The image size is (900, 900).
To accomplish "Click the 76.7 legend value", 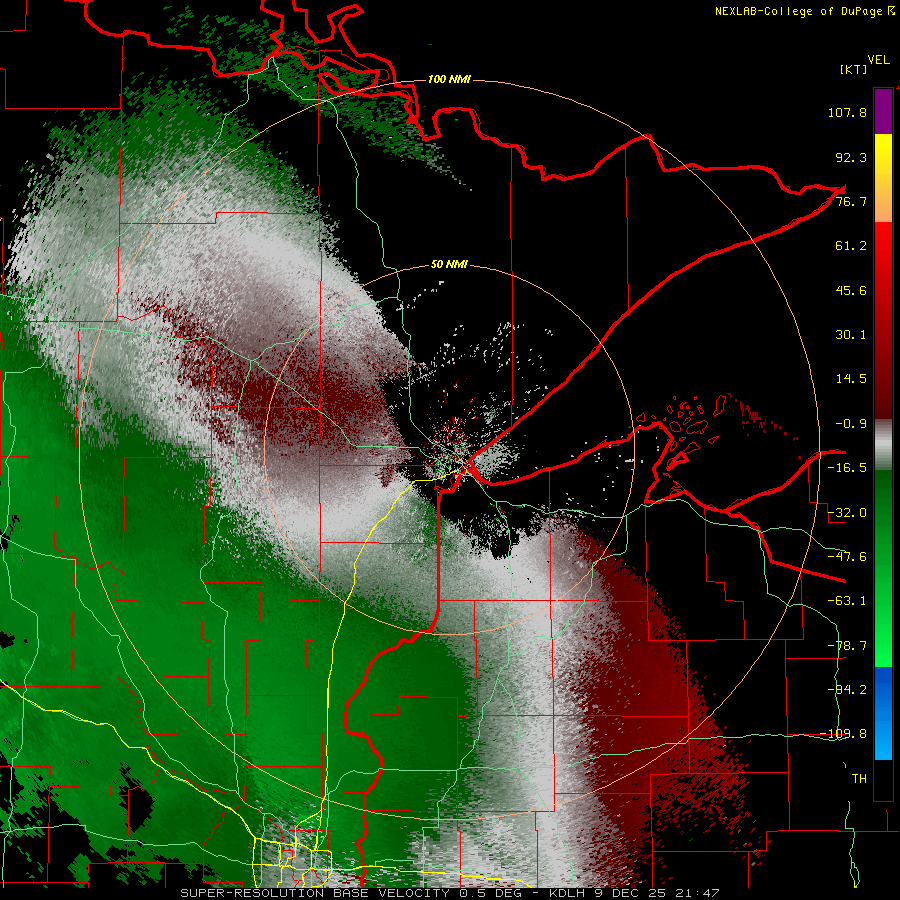I will coord(851,201).
